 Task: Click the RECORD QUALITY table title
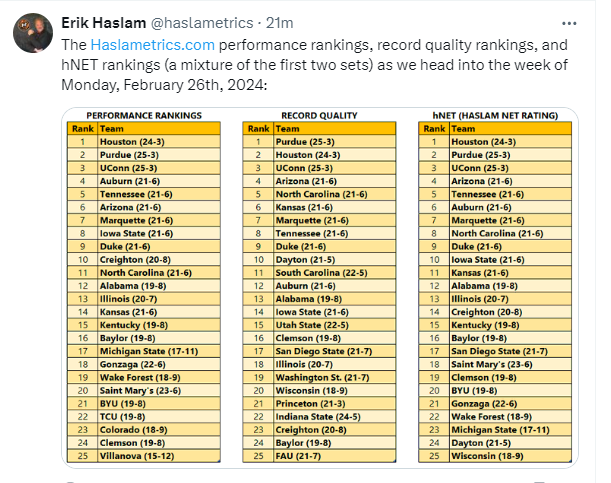(x=319, y=116)
